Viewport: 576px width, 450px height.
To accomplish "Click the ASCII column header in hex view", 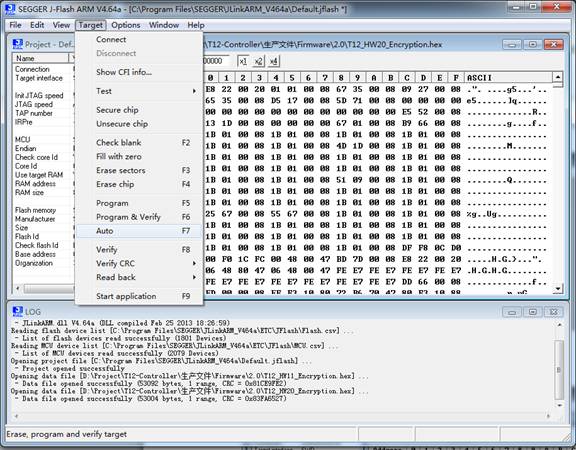I will [x=508, y=78].
